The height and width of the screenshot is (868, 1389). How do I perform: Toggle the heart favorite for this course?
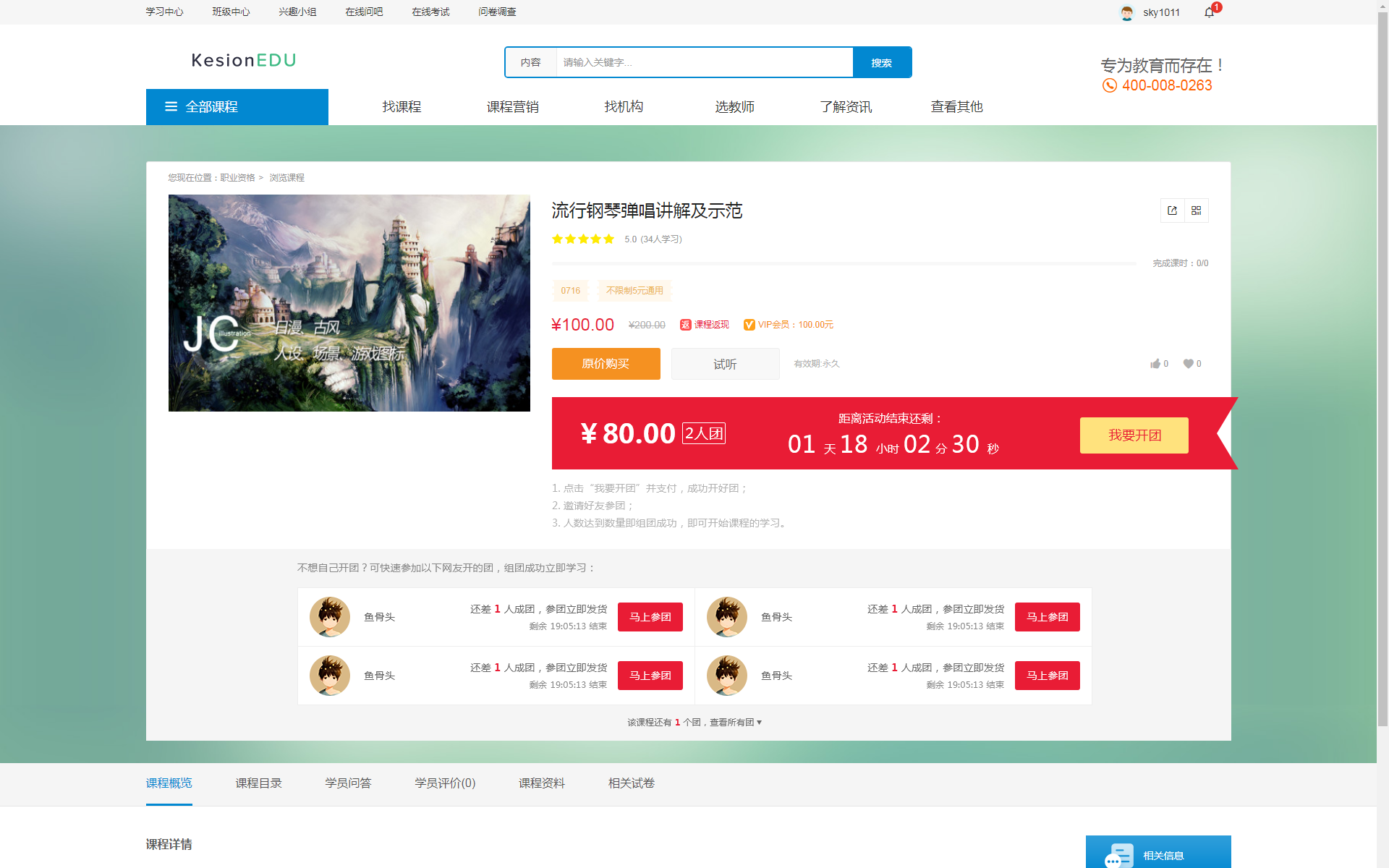[1188, 364]
